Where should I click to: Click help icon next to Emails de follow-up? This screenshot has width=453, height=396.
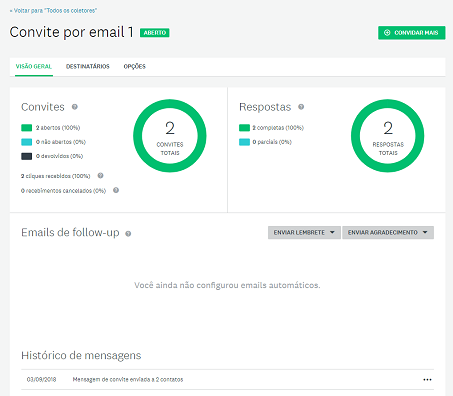click(128, 234)
